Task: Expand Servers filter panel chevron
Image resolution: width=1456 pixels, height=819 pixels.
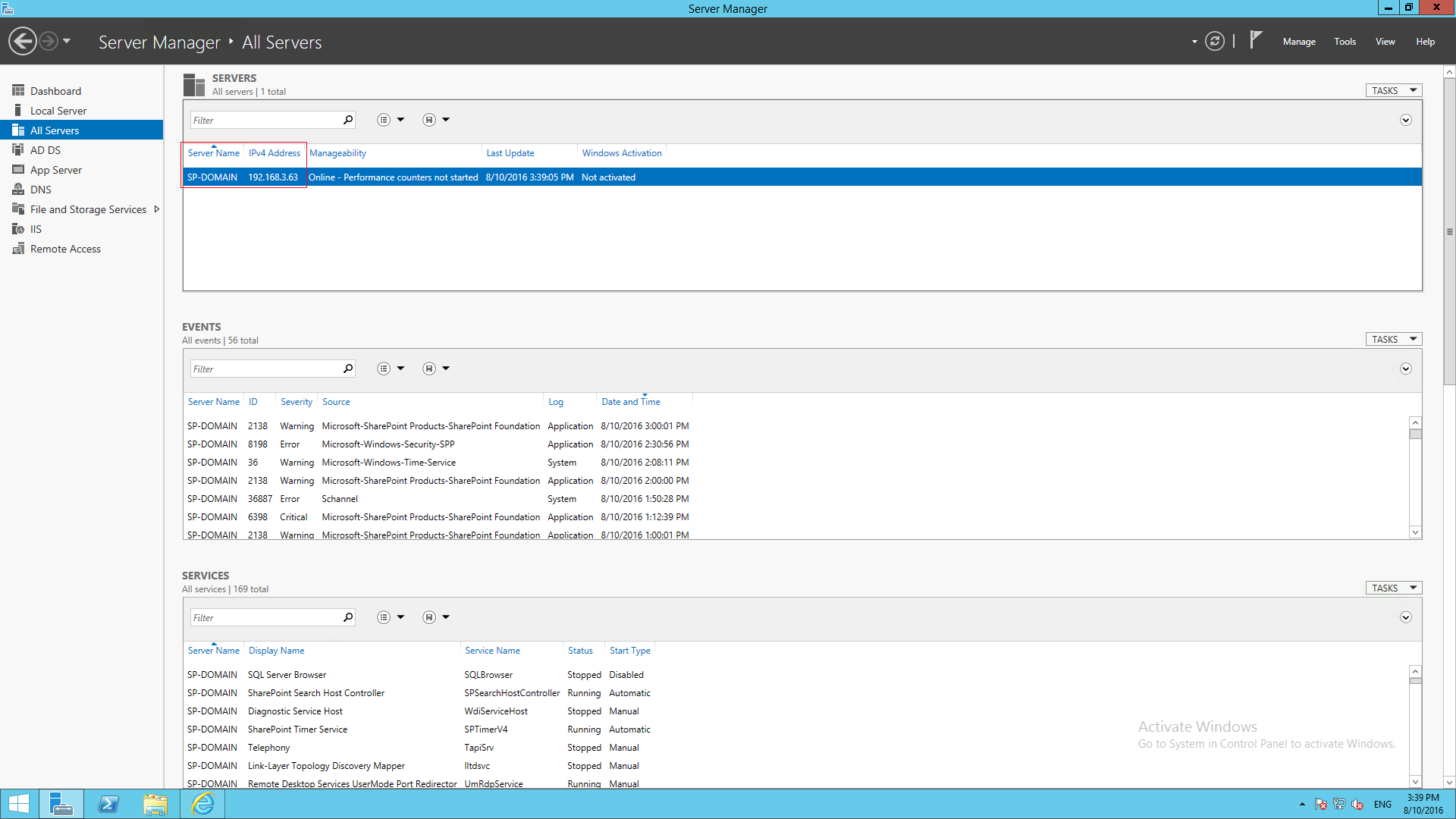Action: [x=1405, y=120]
